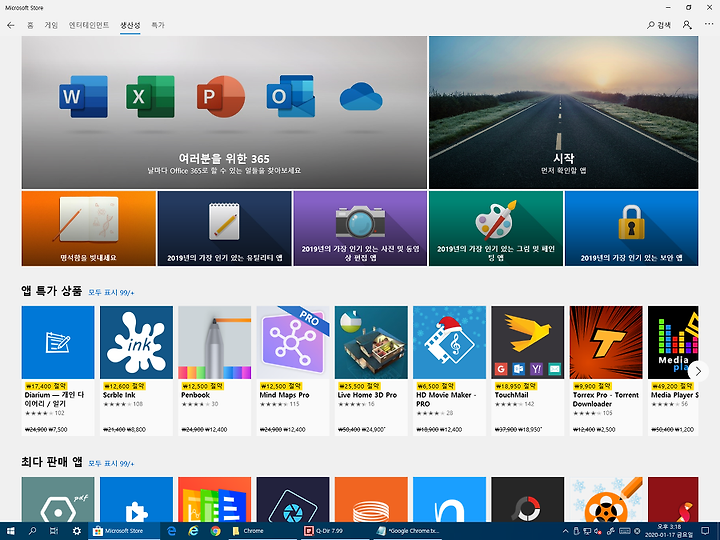
Task: Switch to the Q-Dir 7.99 taskbar window
Action: [334, 531]
